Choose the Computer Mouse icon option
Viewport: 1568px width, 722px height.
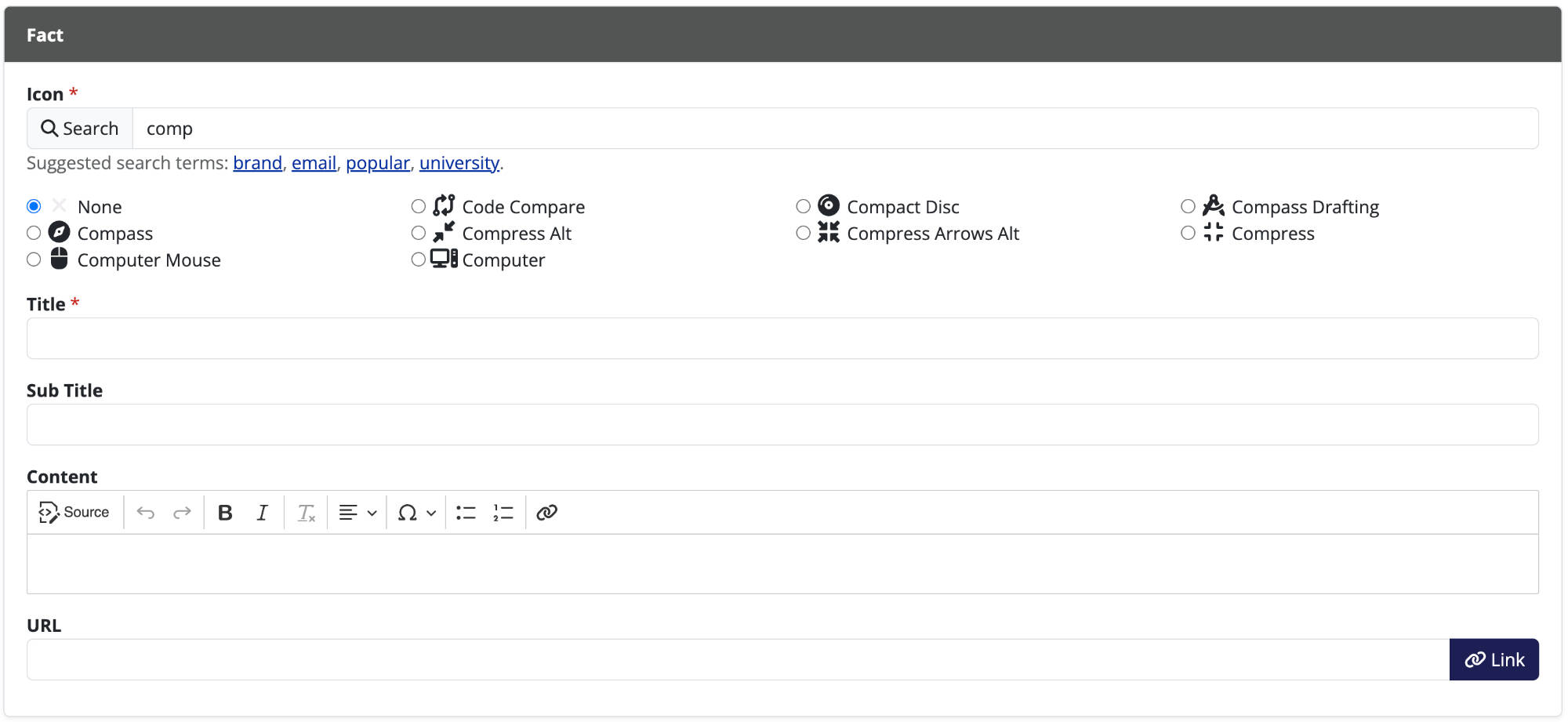tap(34, 259)
